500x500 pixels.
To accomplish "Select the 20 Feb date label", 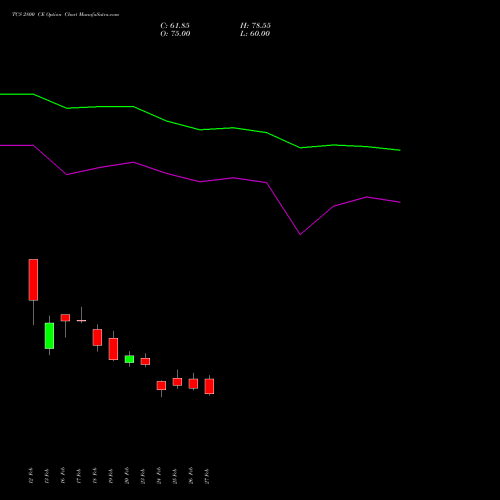I will [x=127, y=476].
